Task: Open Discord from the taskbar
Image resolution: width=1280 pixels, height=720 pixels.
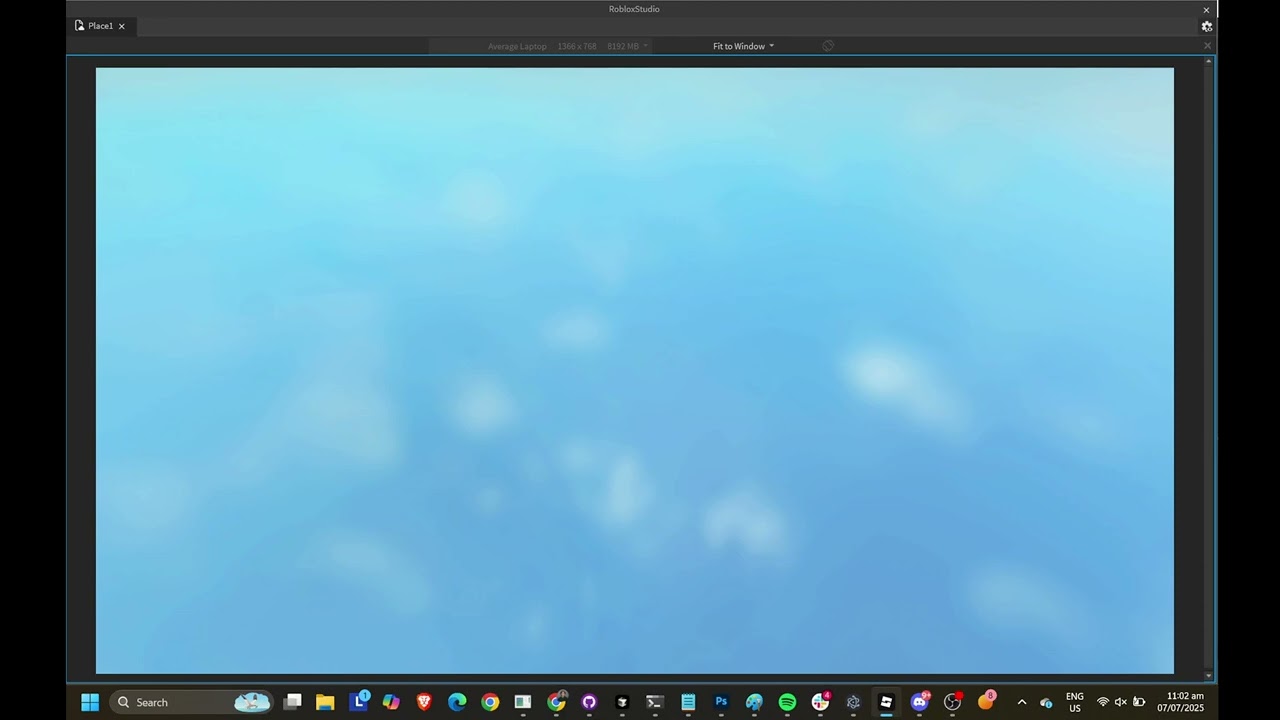Action: tap(919, 702)
